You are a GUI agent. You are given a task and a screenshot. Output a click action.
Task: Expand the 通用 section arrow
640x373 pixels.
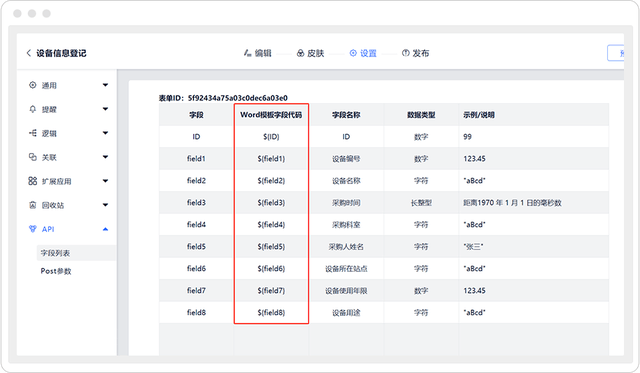pyautogui.click(x=105, y=85)
